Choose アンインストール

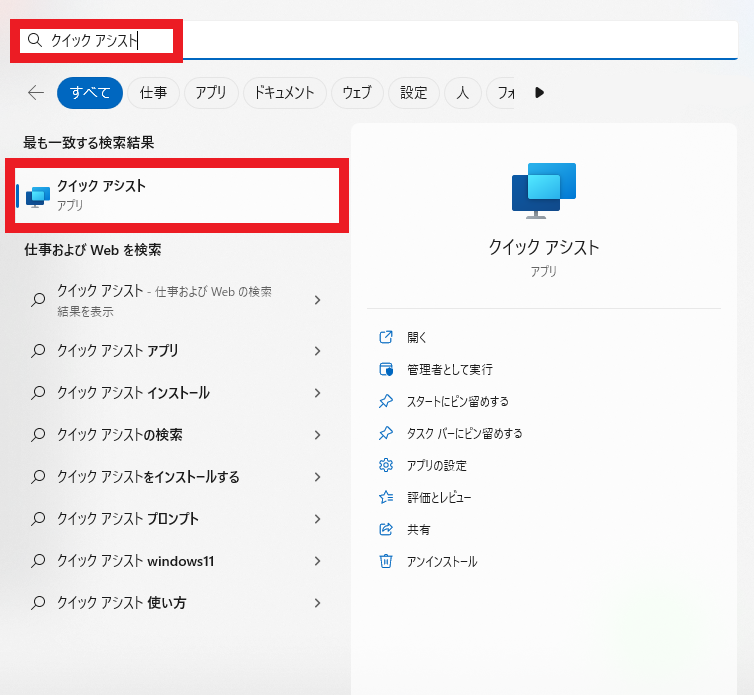pos(442,562)
